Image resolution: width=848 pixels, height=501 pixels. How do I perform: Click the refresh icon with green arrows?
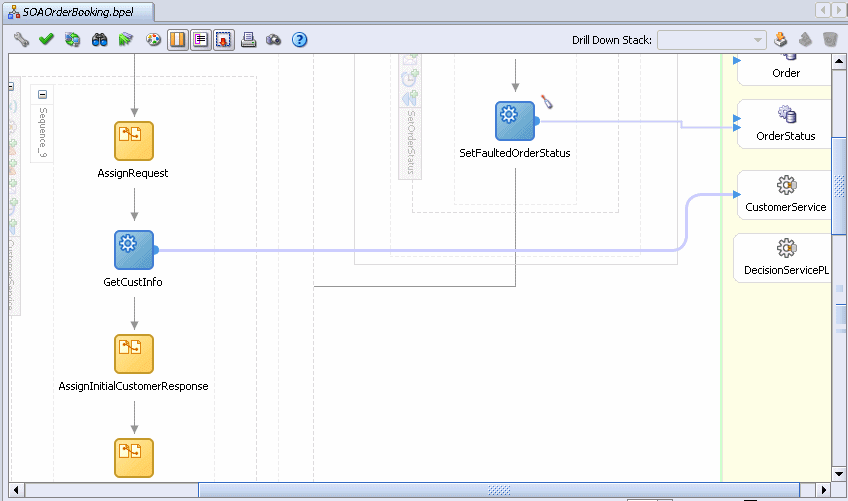72,39
